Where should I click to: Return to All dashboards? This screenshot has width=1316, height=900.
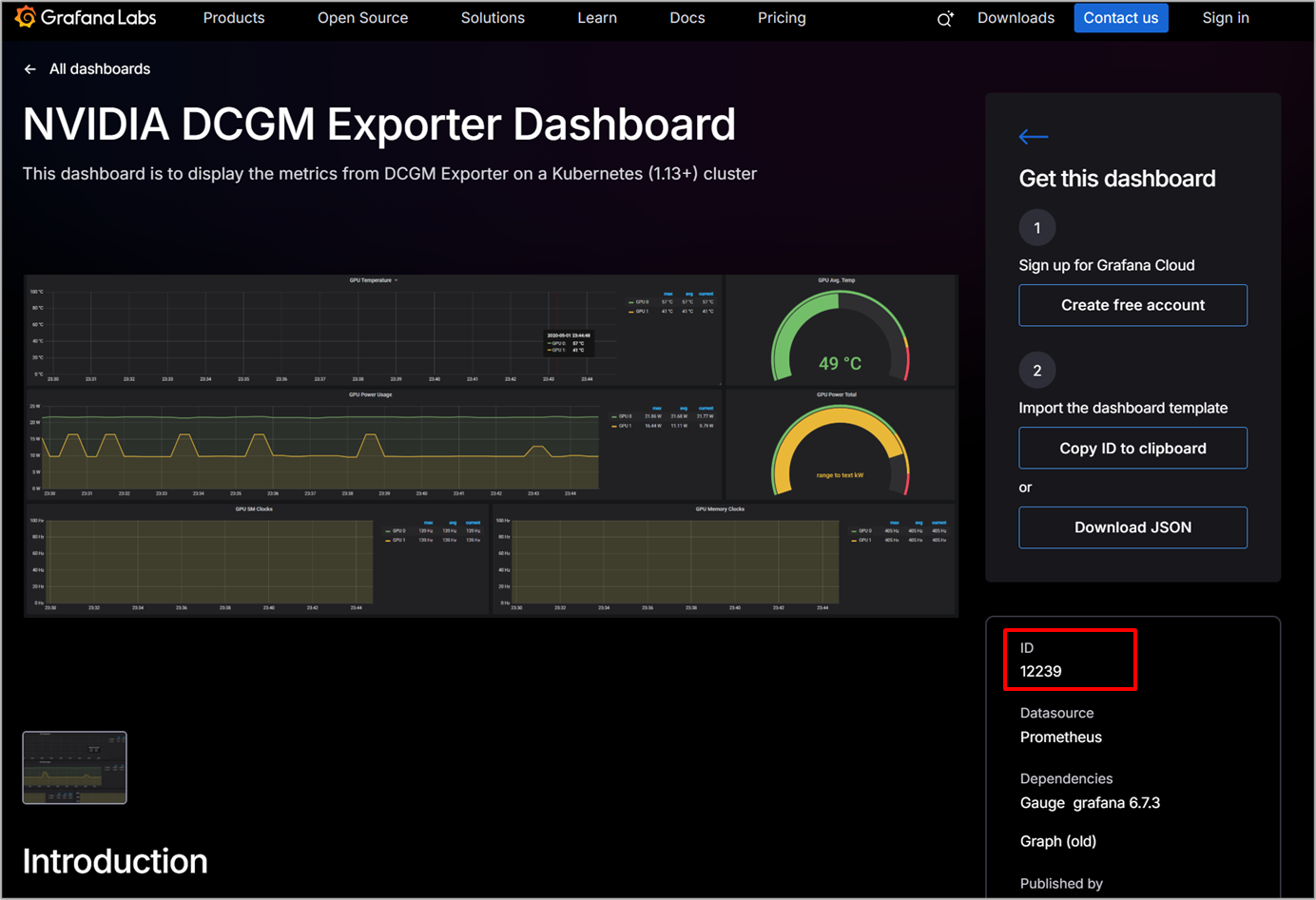[99, 69]
